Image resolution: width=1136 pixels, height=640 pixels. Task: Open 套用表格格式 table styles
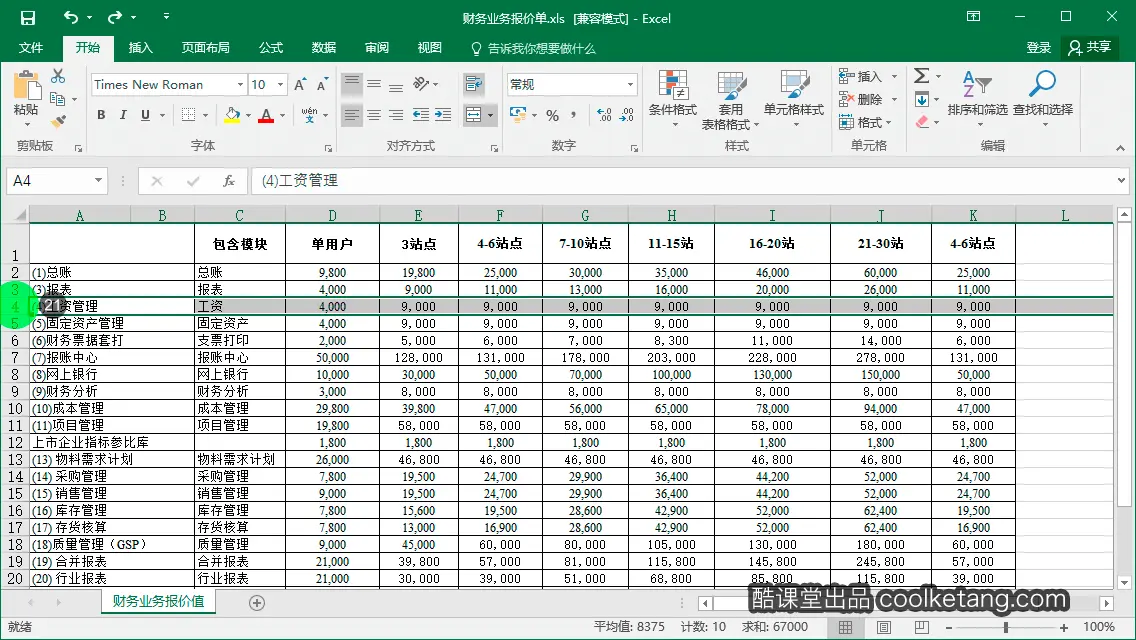pos(730,100)
